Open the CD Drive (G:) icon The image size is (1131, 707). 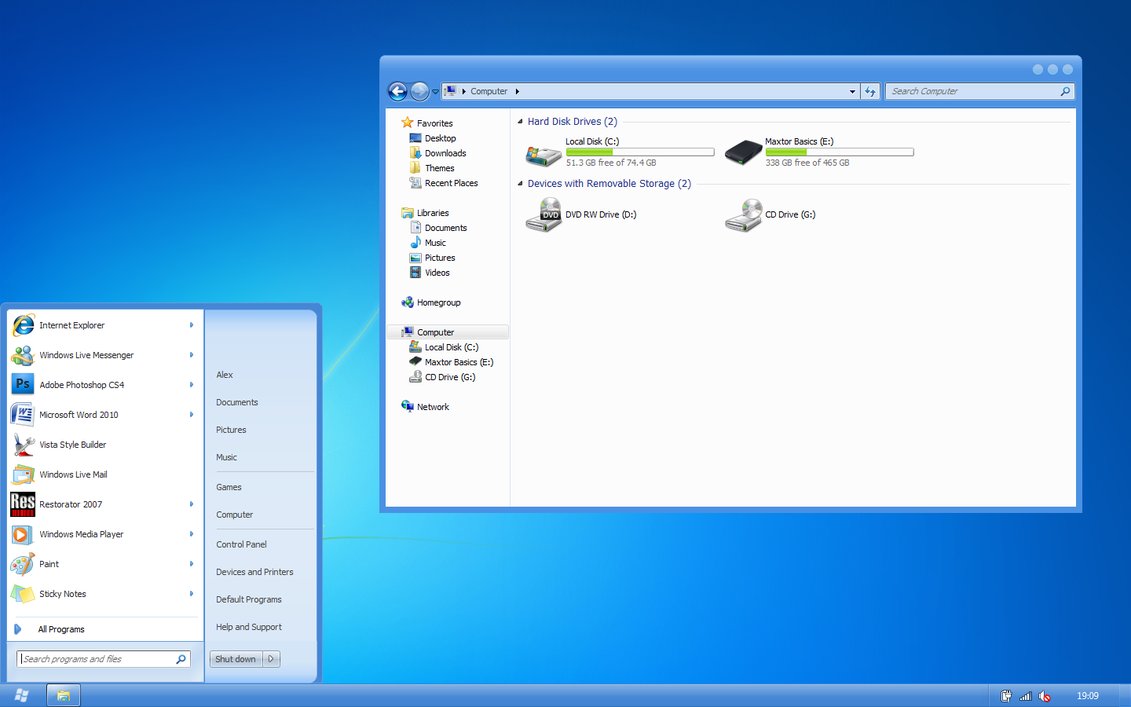tap(743, 215)
